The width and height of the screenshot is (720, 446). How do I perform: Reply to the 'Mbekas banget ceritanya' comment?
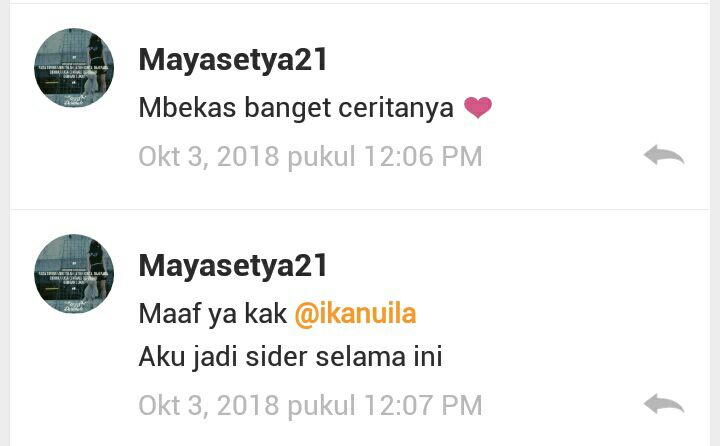pyautogui.click(x=664, y=155)
